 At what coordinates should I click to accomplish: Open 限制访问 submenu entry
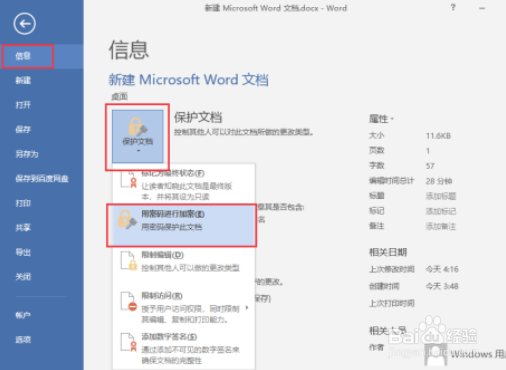[x=184, y=307]
